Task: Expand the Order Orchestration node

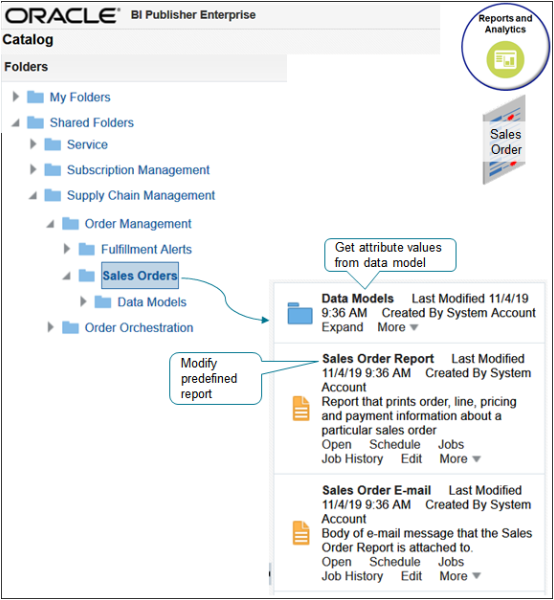Action: [50, 327]
